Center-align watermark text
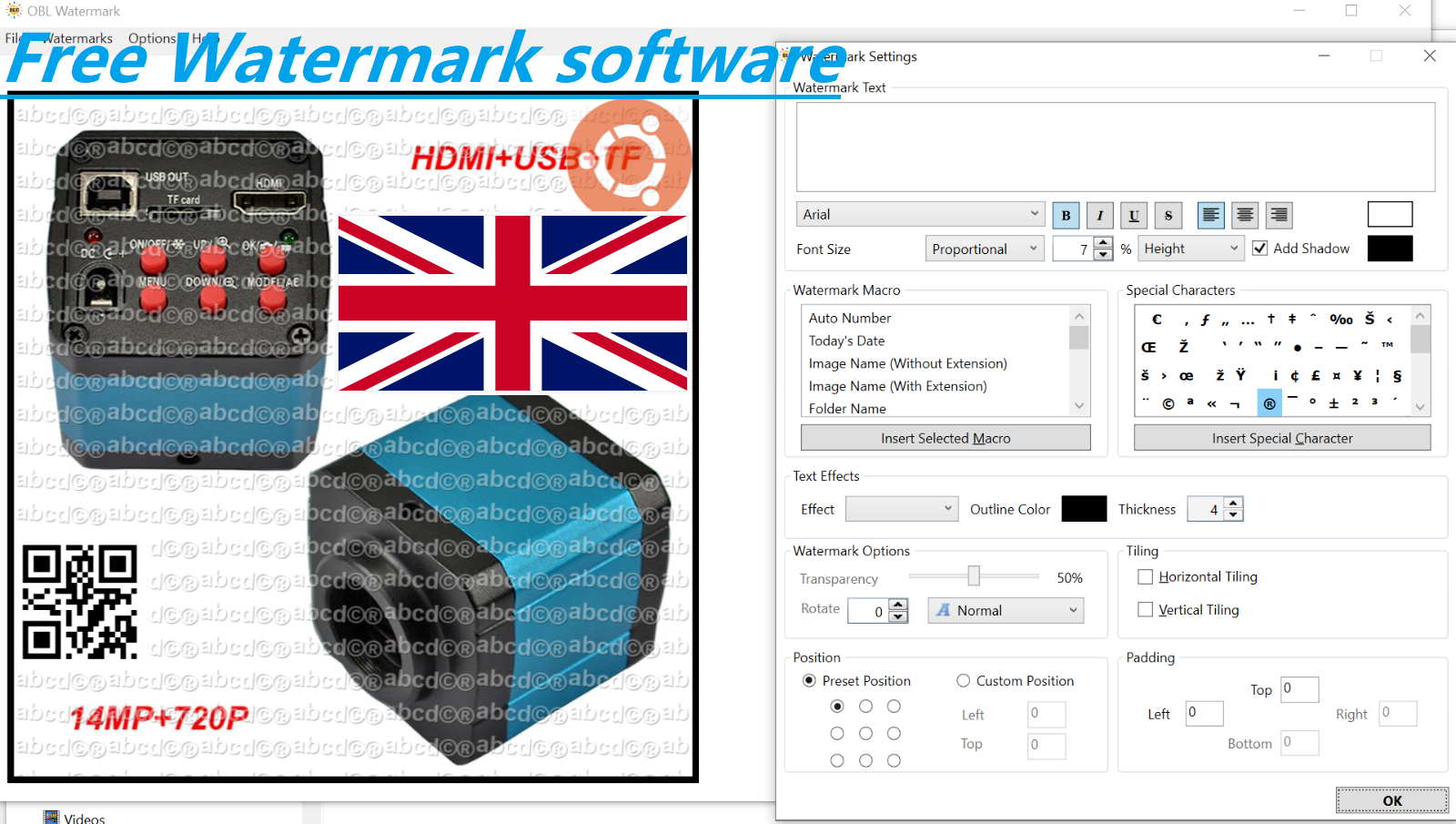 click(x=1245, y=216)
